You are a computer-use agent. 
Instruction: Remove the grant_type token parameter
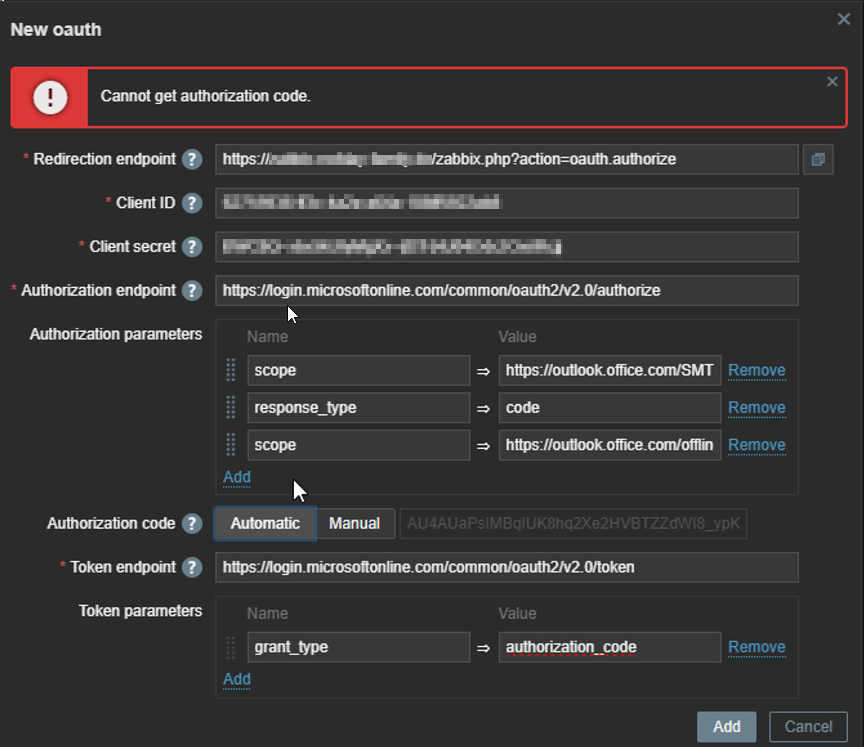[x=756, y=647]
